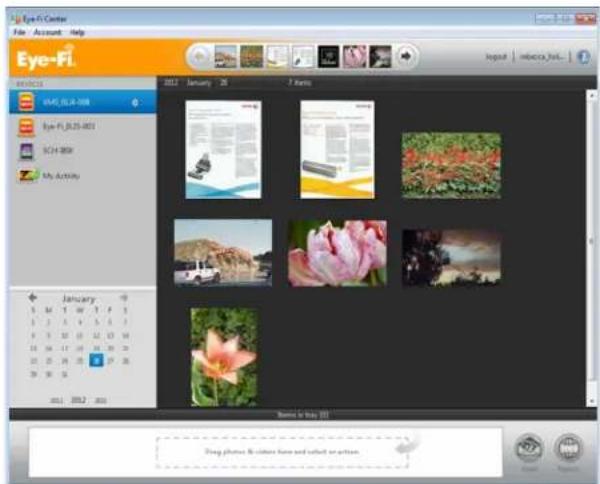The image size is (600, 484).
Task: Select January 1 in calendar
Action: [x=34, y=323]
